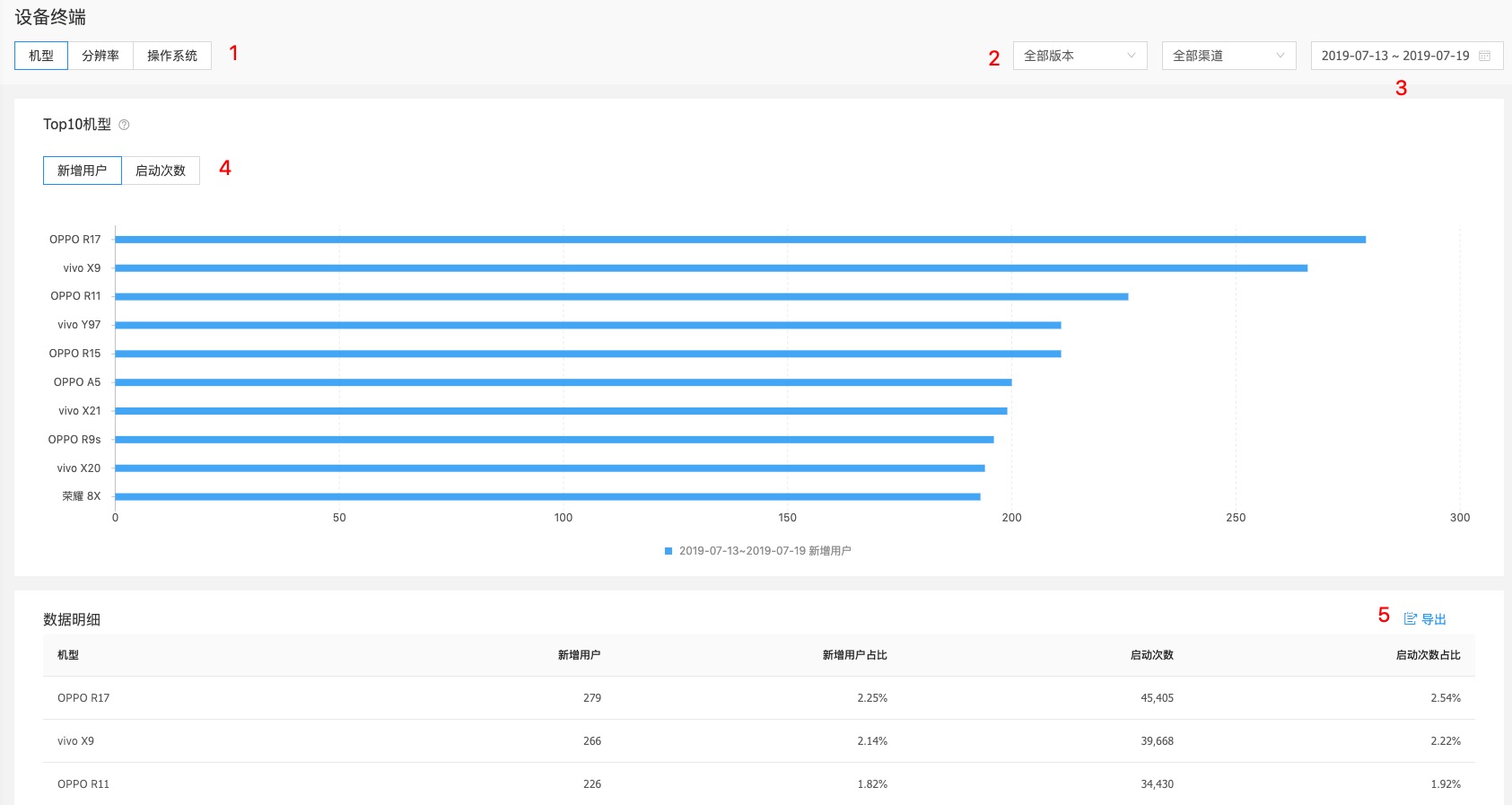The width and height of the screenshot is (1512, 805).
Task: Click the OPPO R15 bar in chart
Action: click(588, 354)
